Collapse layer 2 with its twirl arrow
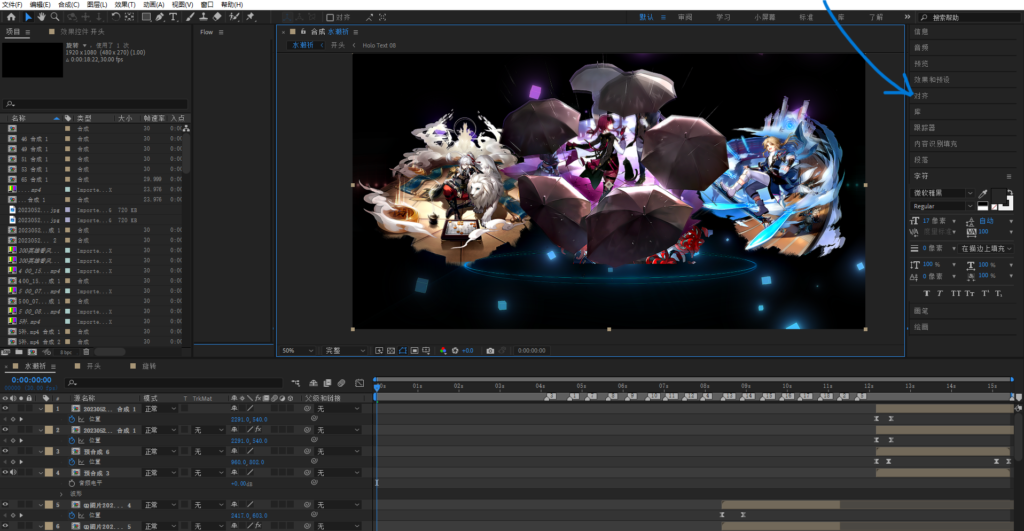 pos(40,430)
